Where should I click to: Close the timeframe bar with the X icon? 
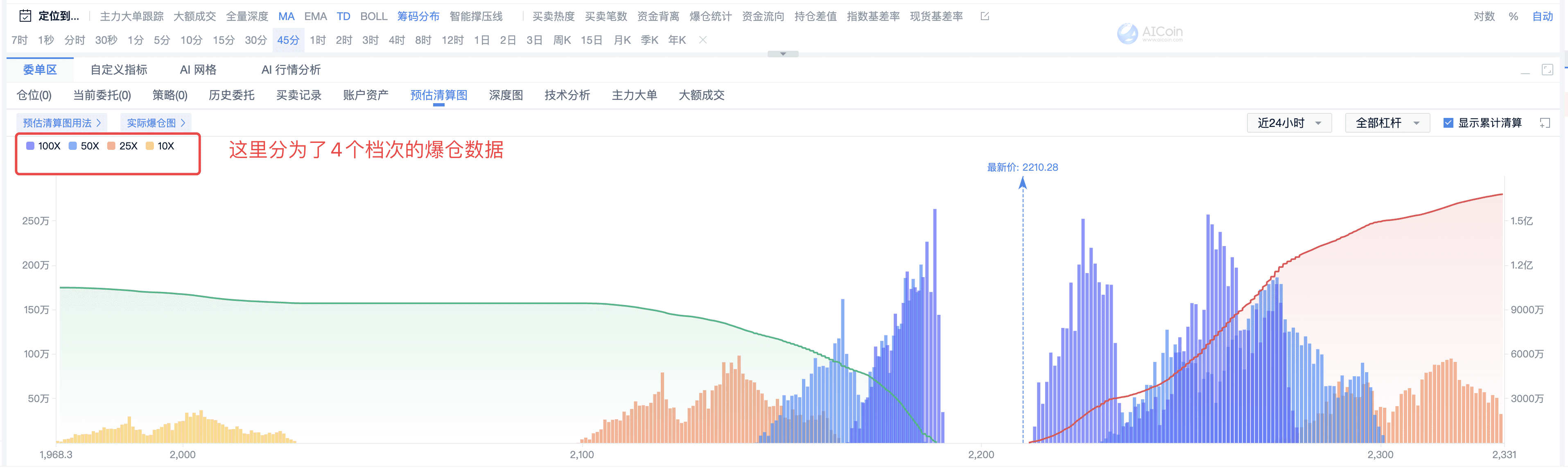[x=703, y=40]
